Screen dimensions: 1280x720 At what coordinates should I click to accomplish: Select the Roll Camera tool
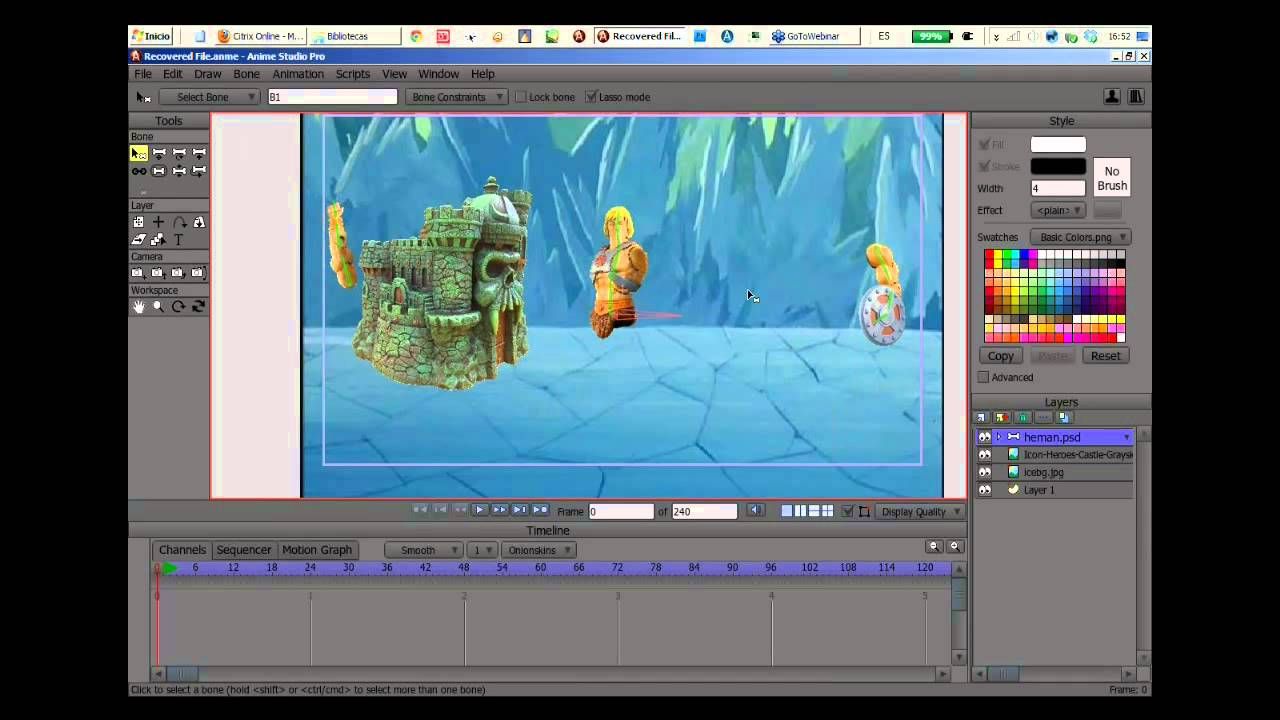pos(179,273)
